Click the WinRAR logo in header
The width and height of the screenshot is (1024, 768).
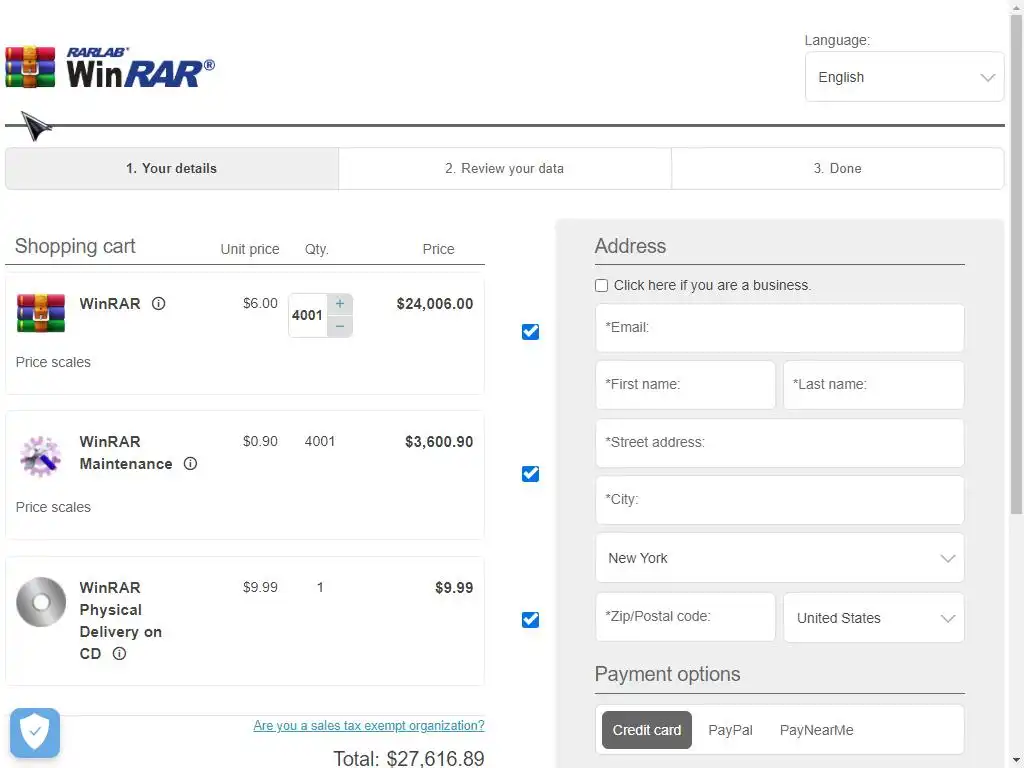(110, 67)
